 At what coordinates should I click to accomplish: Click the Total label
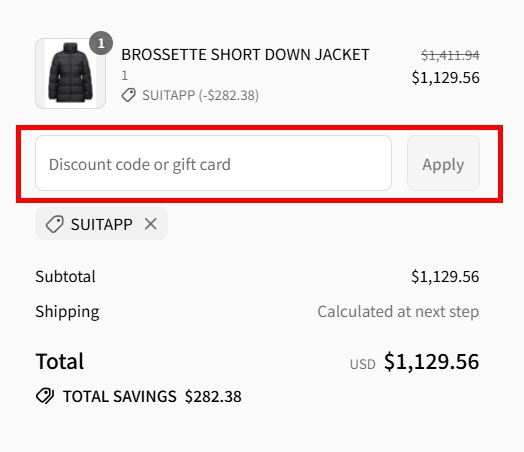(60, 361)
